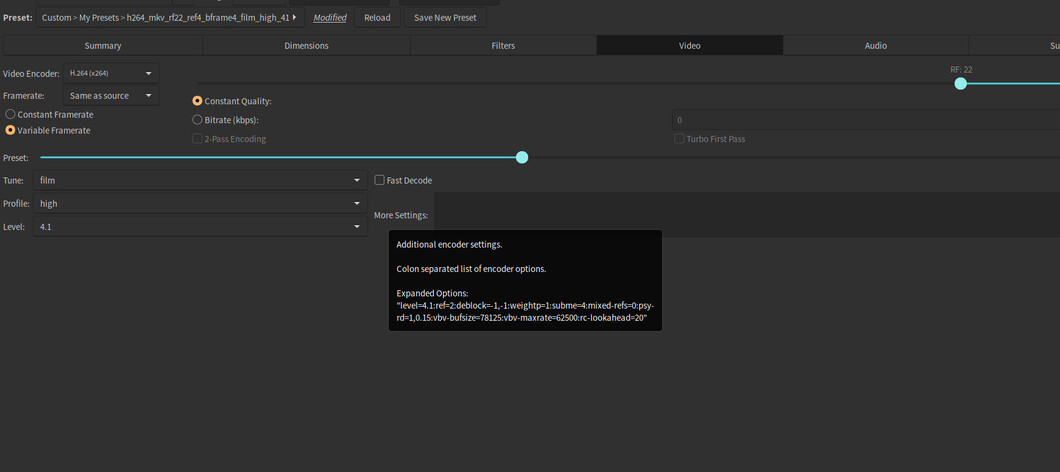Enable the Fast Decode checkbox
The image size is (1060, 472).
pos(404,180)
